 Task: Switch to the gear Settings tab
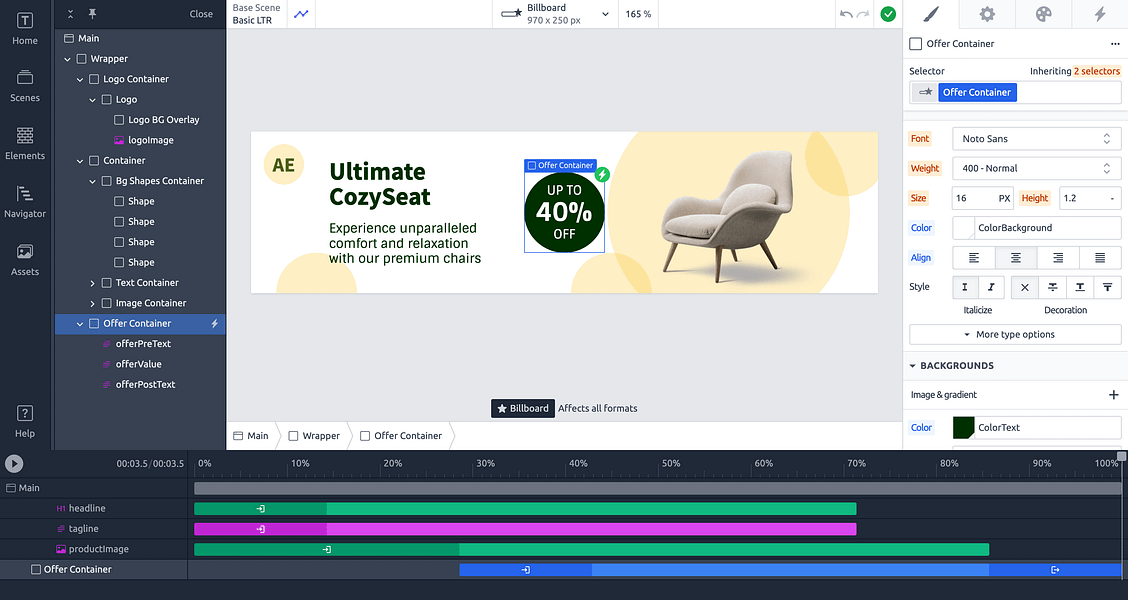pyautogui.click(x=987, y=14)
